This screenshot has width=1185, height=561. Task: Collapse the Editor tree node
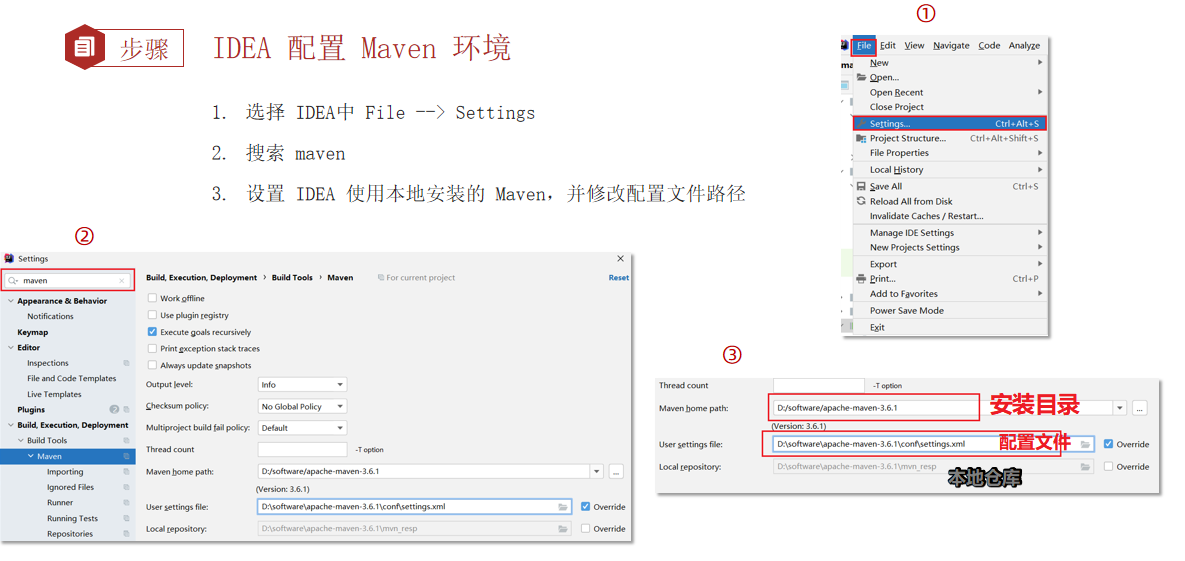tap(10, 348)
